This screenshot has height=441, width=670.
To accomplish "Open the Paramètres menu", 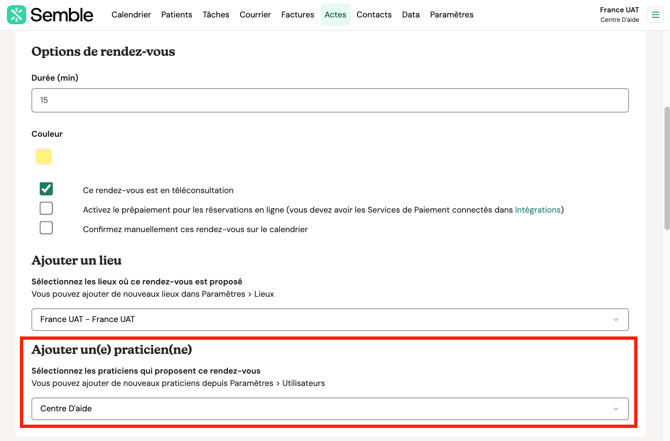I will tap(451, 15).
